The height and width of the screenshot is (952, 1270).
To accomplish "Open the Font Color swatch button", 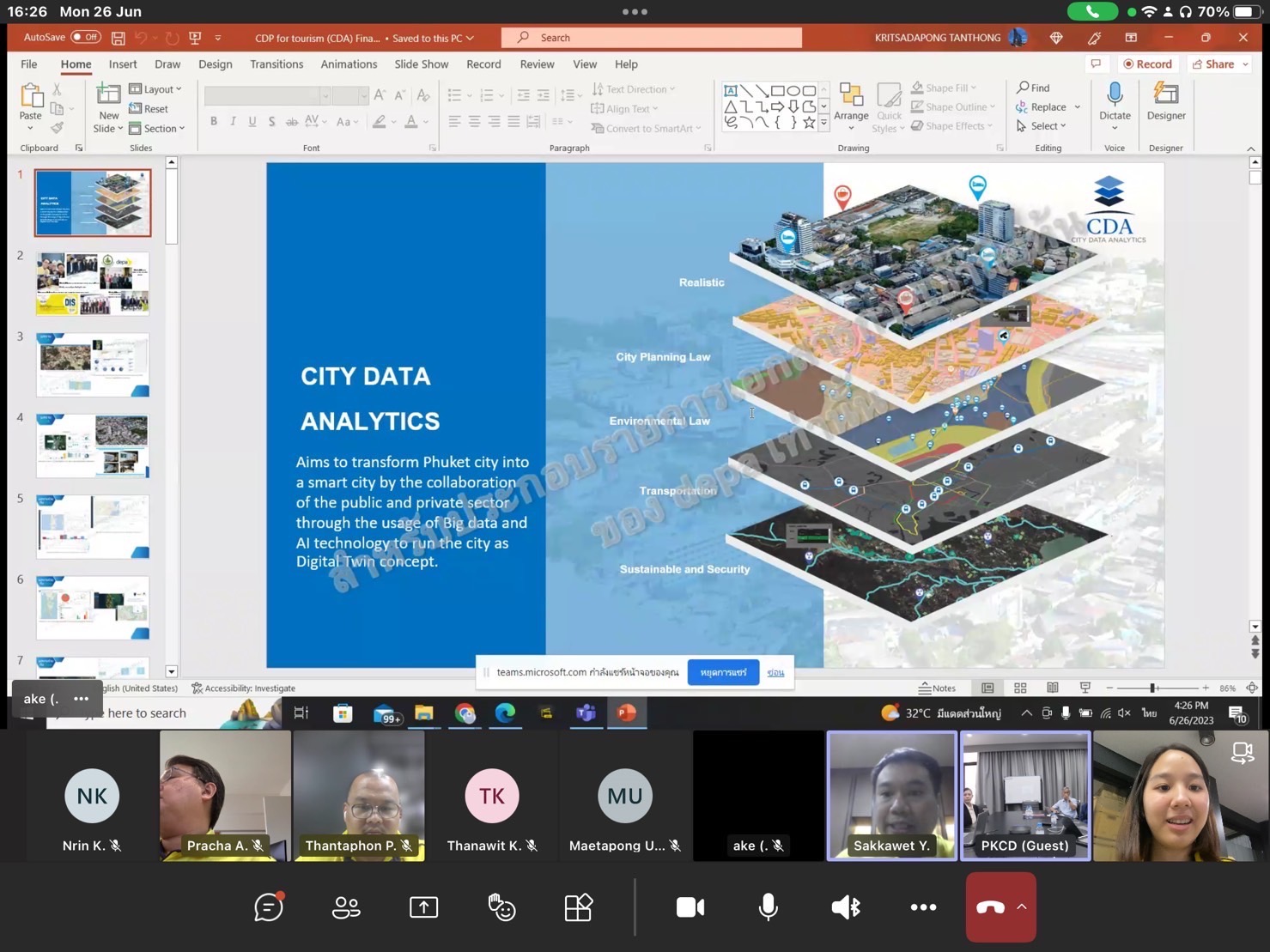I will click(411, 122).
